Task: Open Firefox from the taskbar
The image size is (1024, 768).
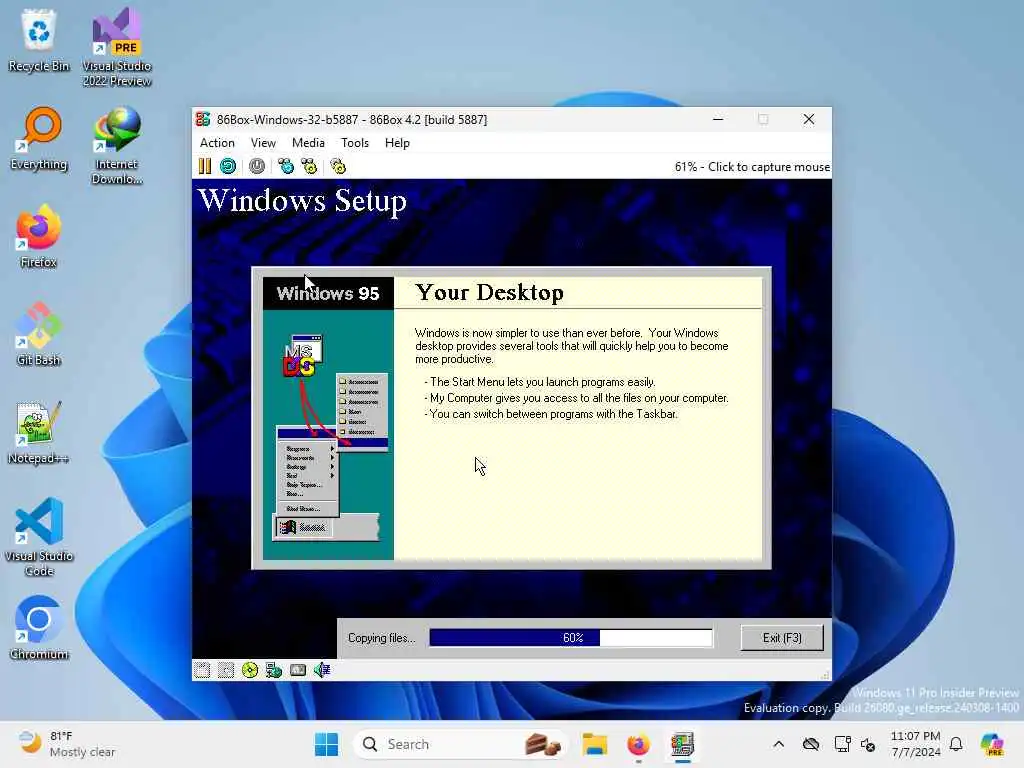Action: click(638, 744)
